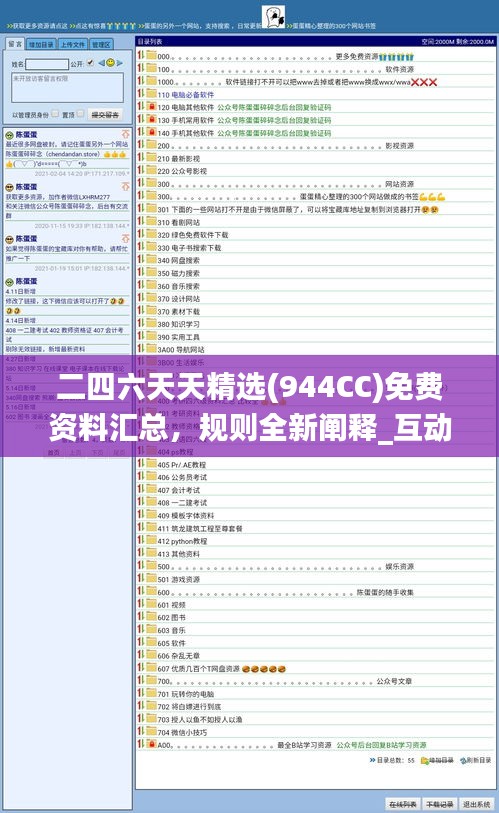Open the 200 影视资源 folder row
The height and width of the screenshot is (813, 499).
286,146
